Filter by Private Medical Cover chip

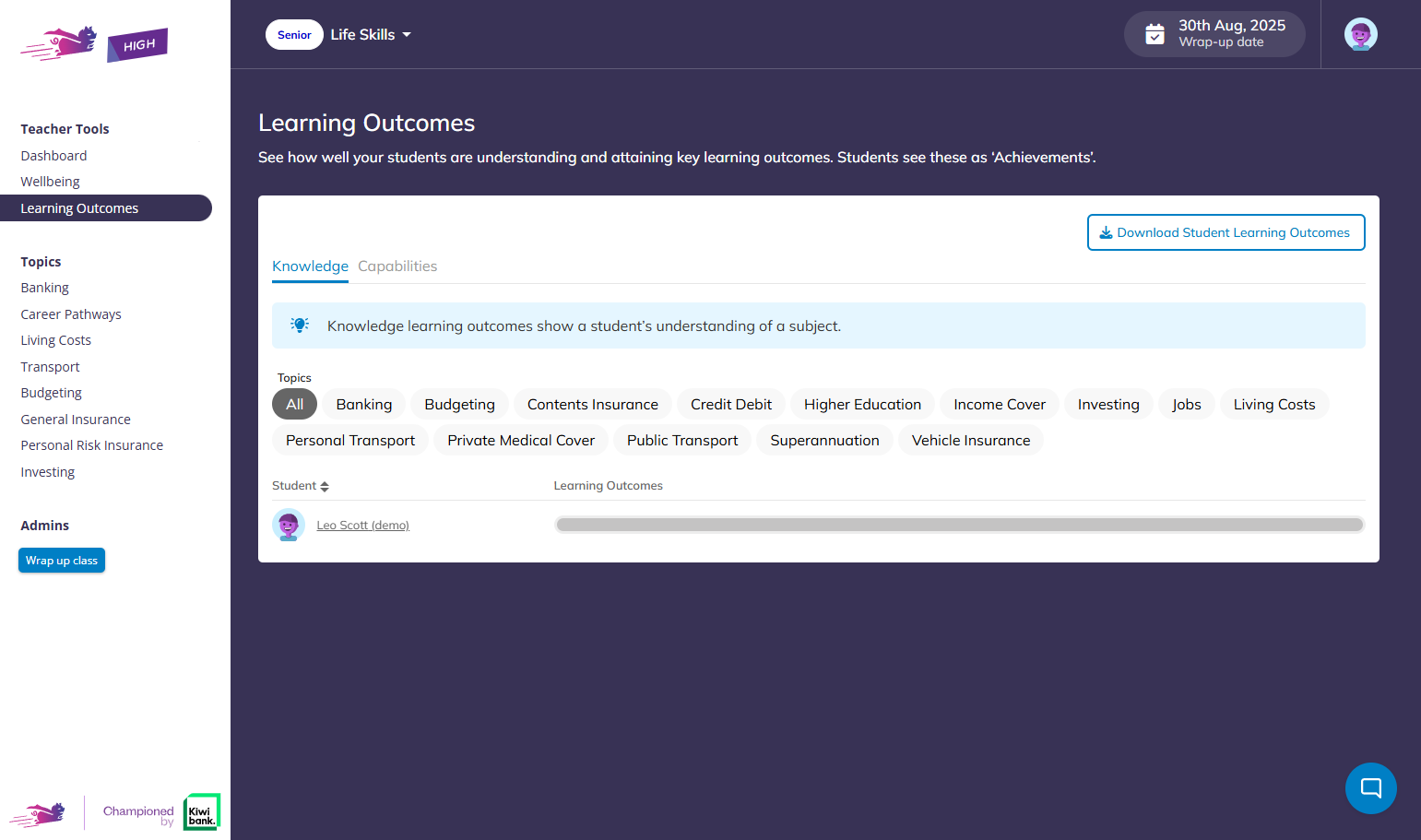pos(521,440)
